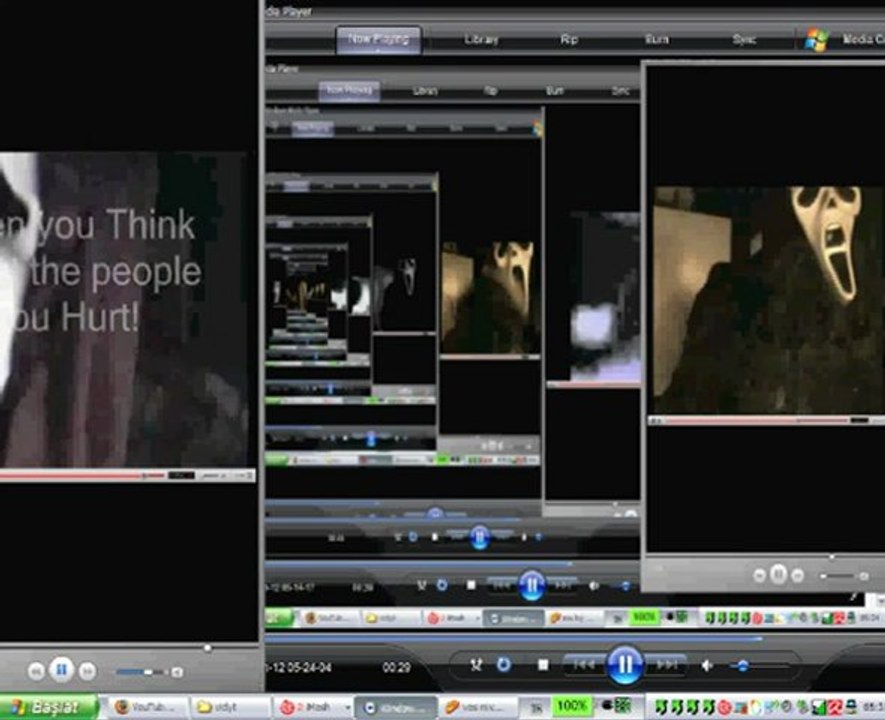Select second-level nested Now Playing tab
This screenshot has width=885, height=720.
349,90
